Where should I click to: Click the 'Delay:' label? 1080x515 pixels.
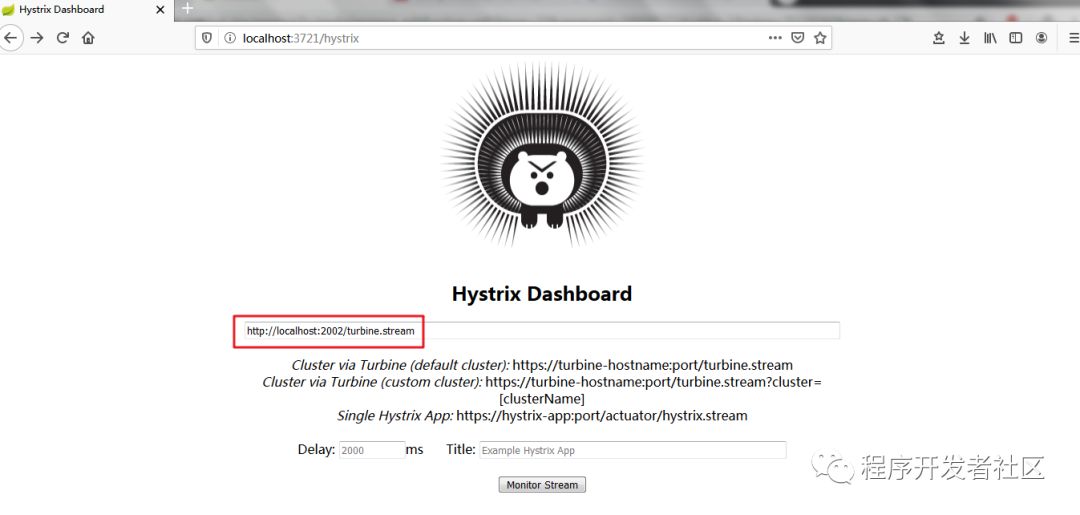[316, 450]
